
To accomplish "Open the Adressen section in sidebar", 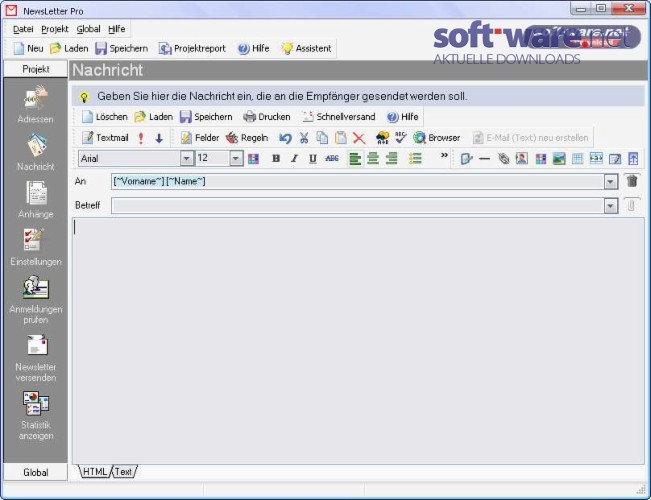I will click(36, 104).
